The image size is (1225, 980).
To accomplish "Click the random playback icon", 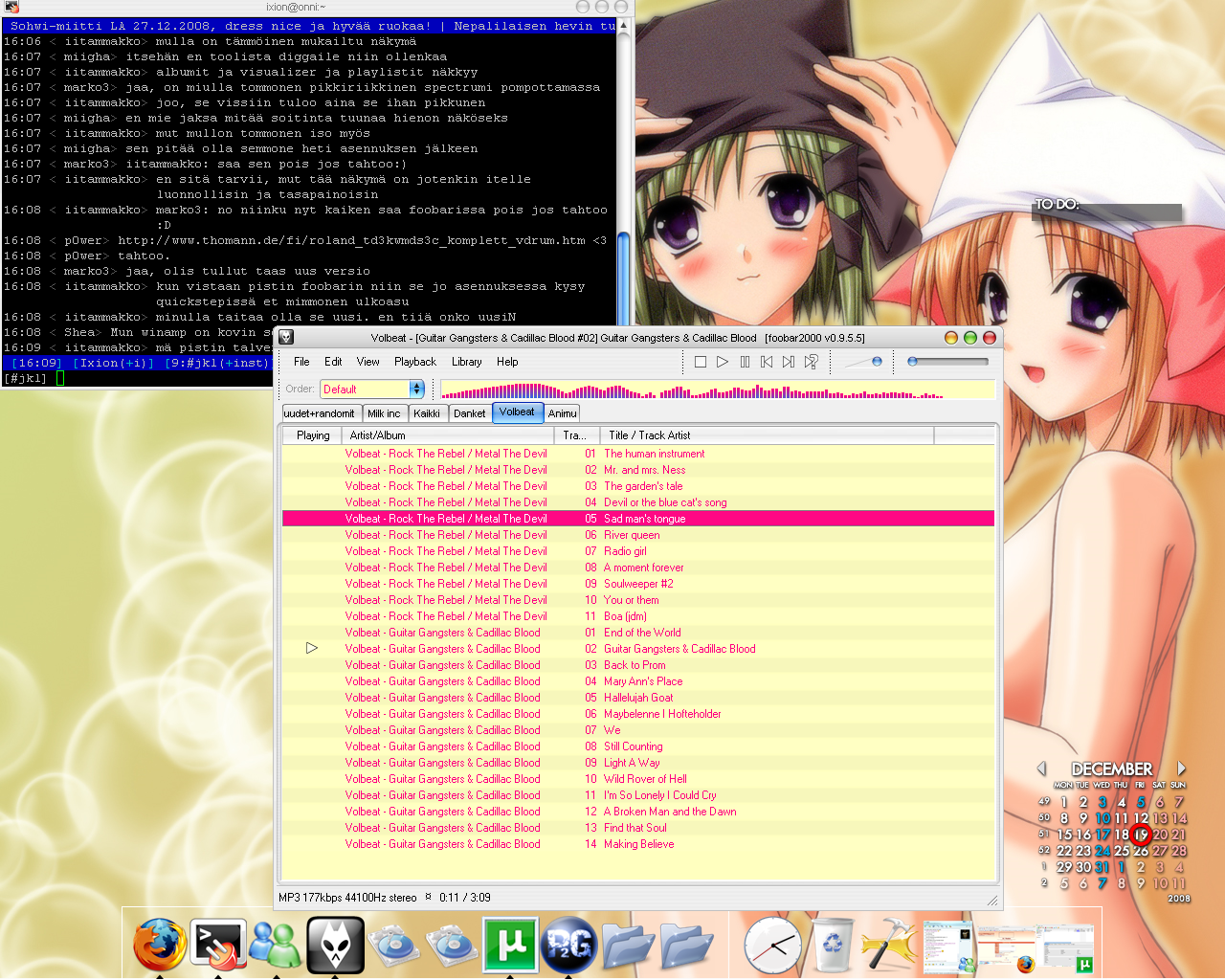I will coord(812,362).
